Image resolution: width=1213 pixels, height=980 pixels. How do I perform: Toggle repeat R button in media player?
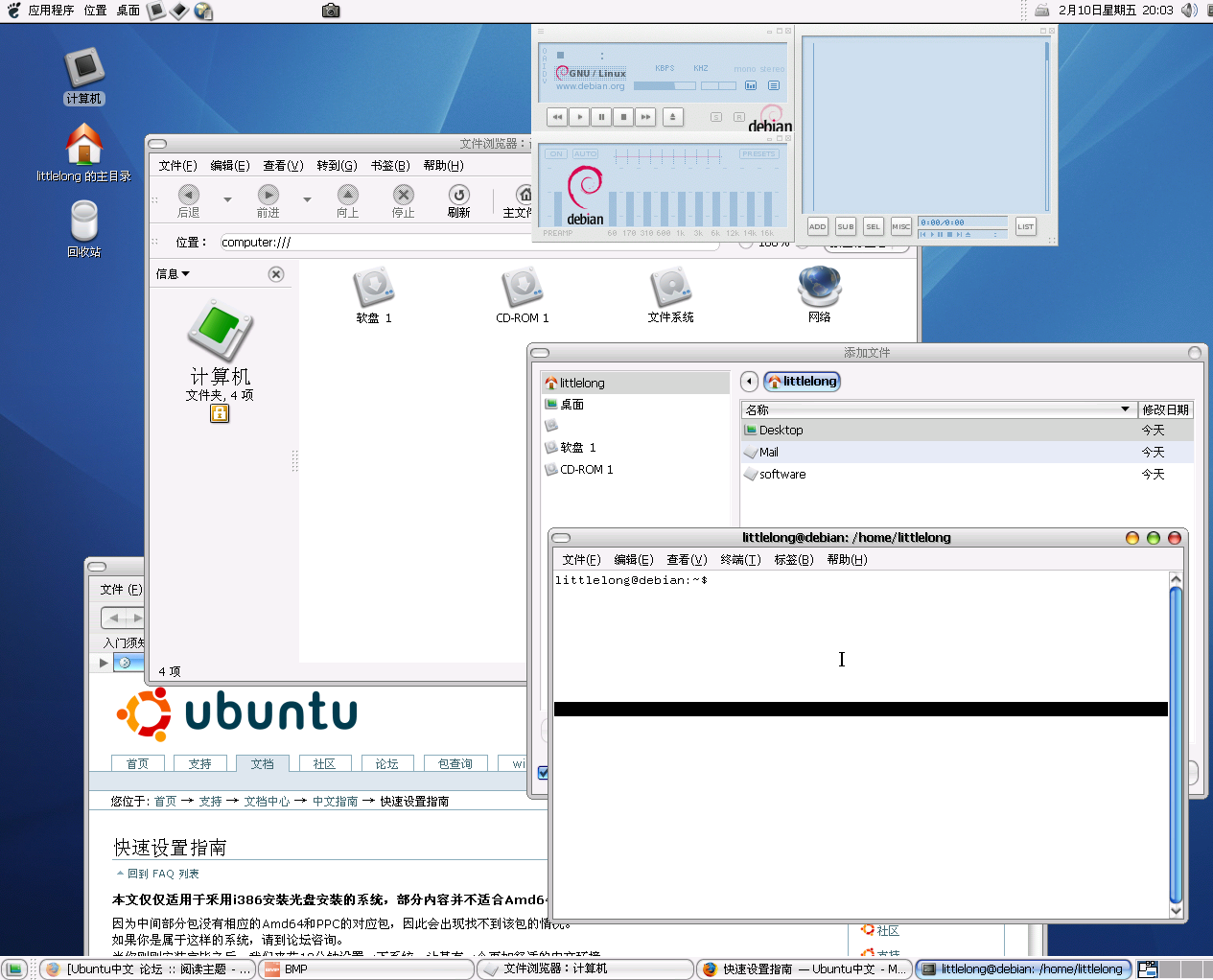pos(739,117)
